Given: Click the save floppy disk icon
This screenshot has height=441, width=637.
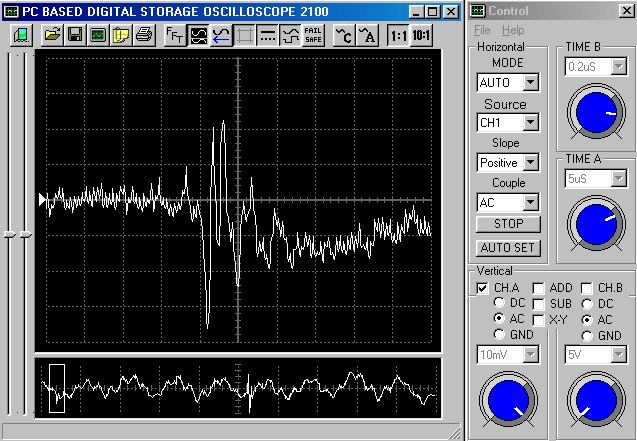Looking at the screenshot, I should coord(75,35).
